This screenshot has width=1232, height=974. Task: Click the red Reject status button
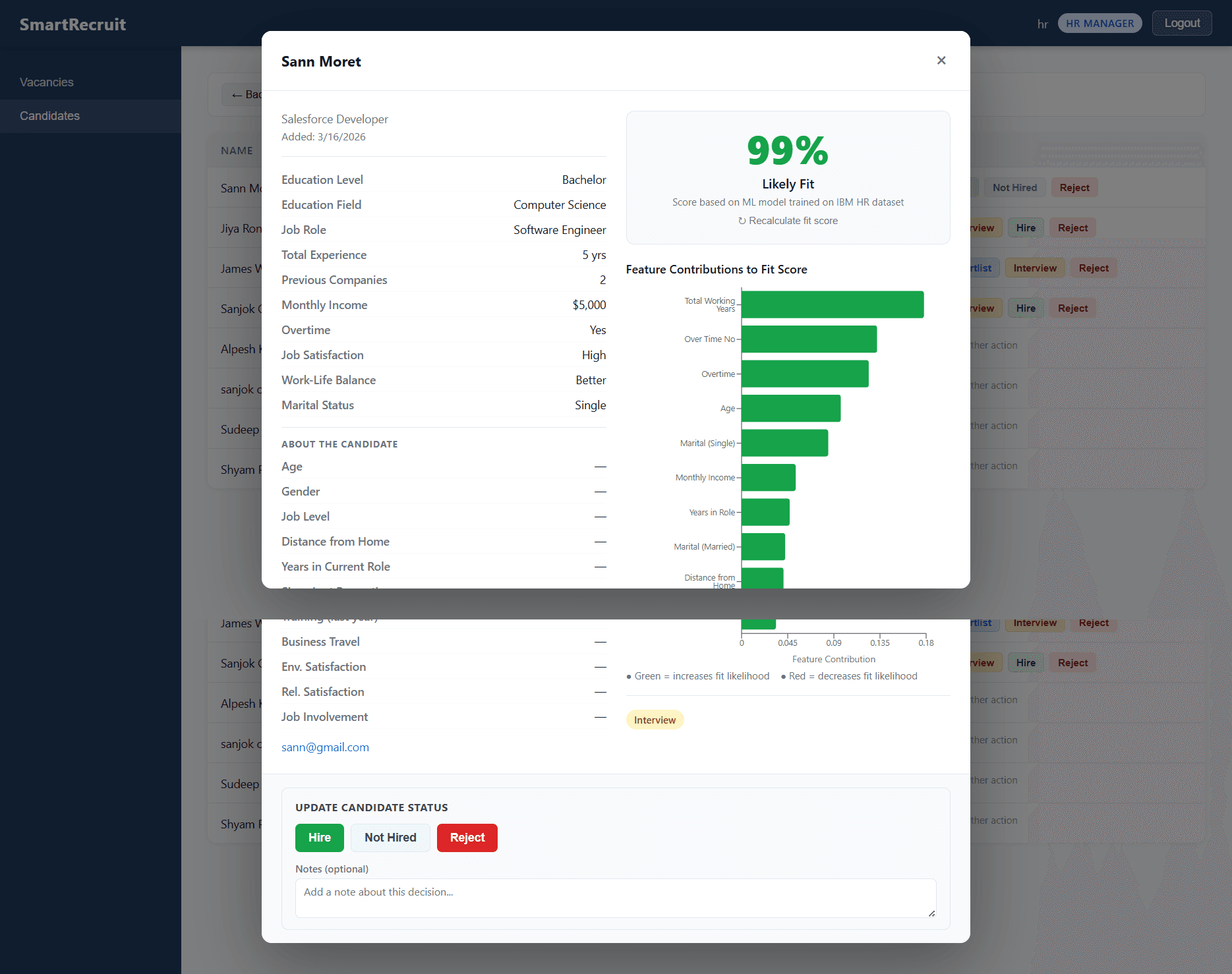(467, 838)
